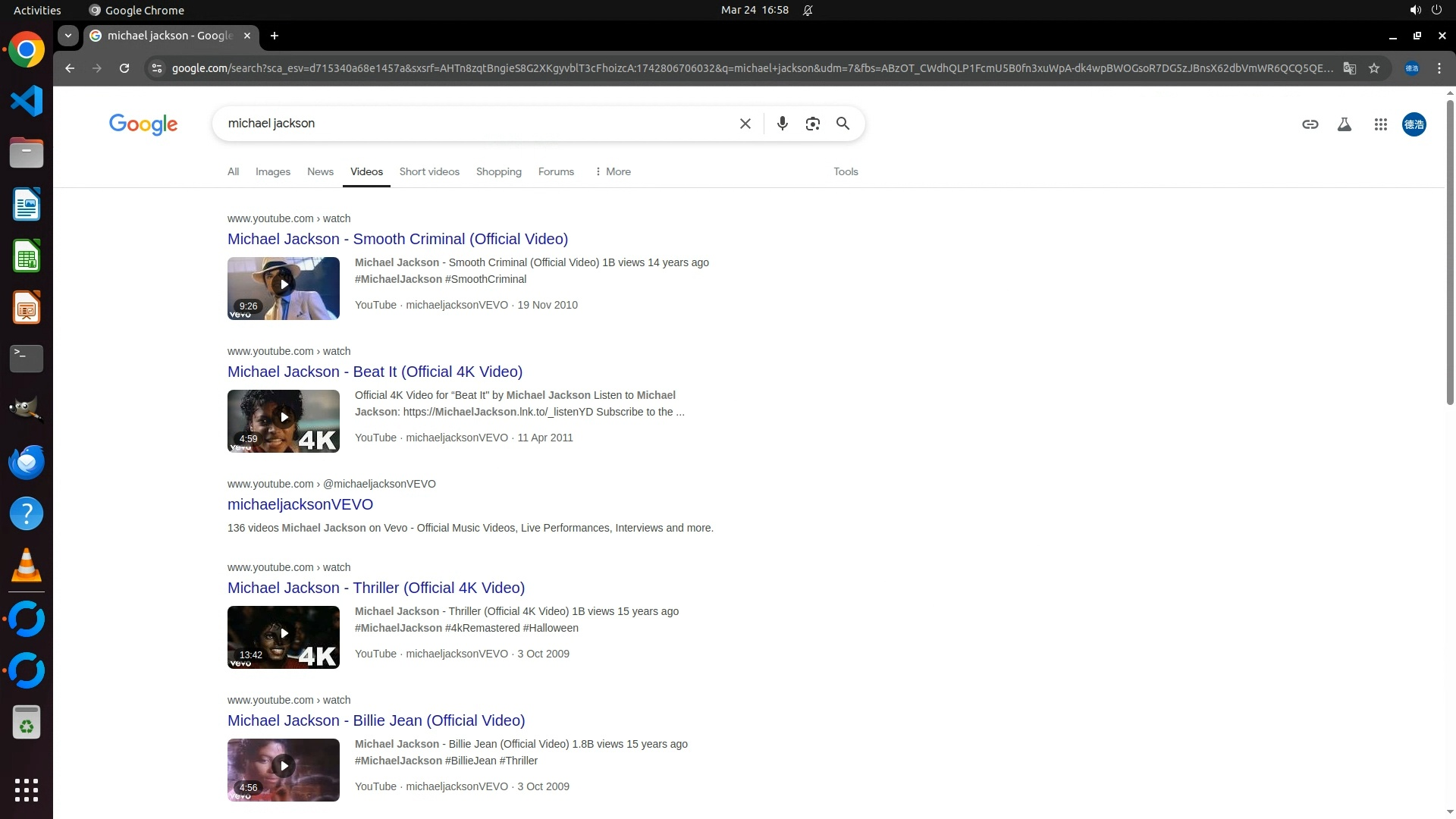This screenshot has height=819, width=1456.
Task: Open the Google apps grid icon
Action: (1380, 124)
